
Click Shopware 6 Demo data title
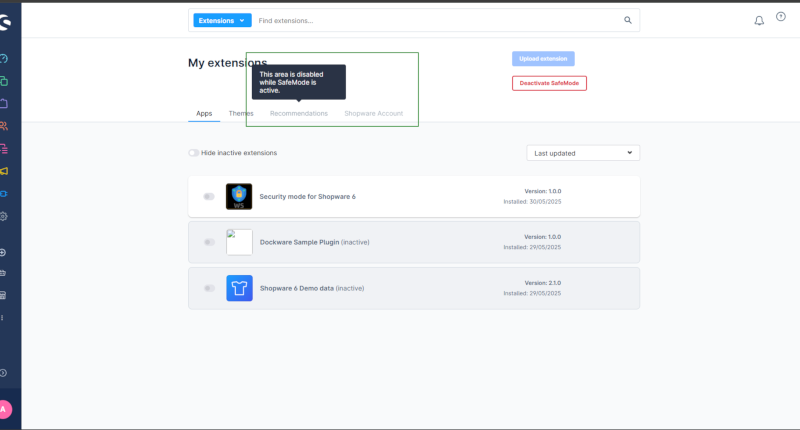(297, 288)
